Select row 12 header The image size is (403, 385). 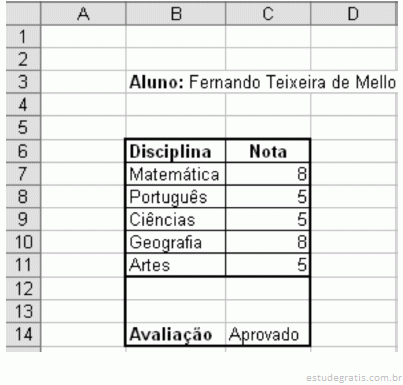click(23, 289)
